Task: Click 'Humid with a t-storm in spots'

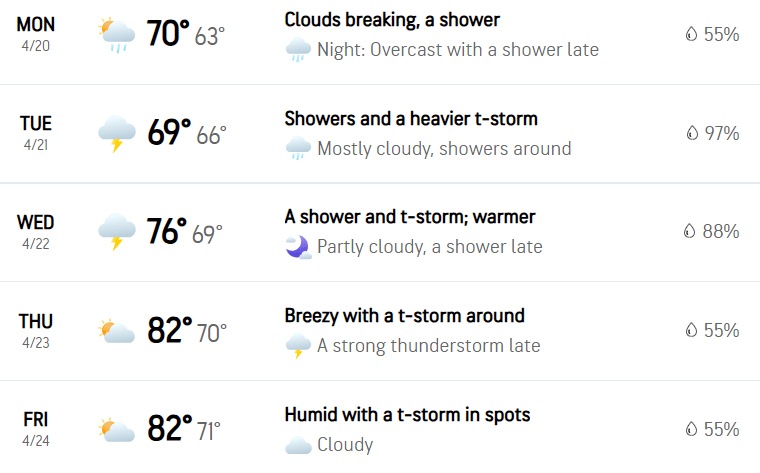Action: tap(407, 415)
